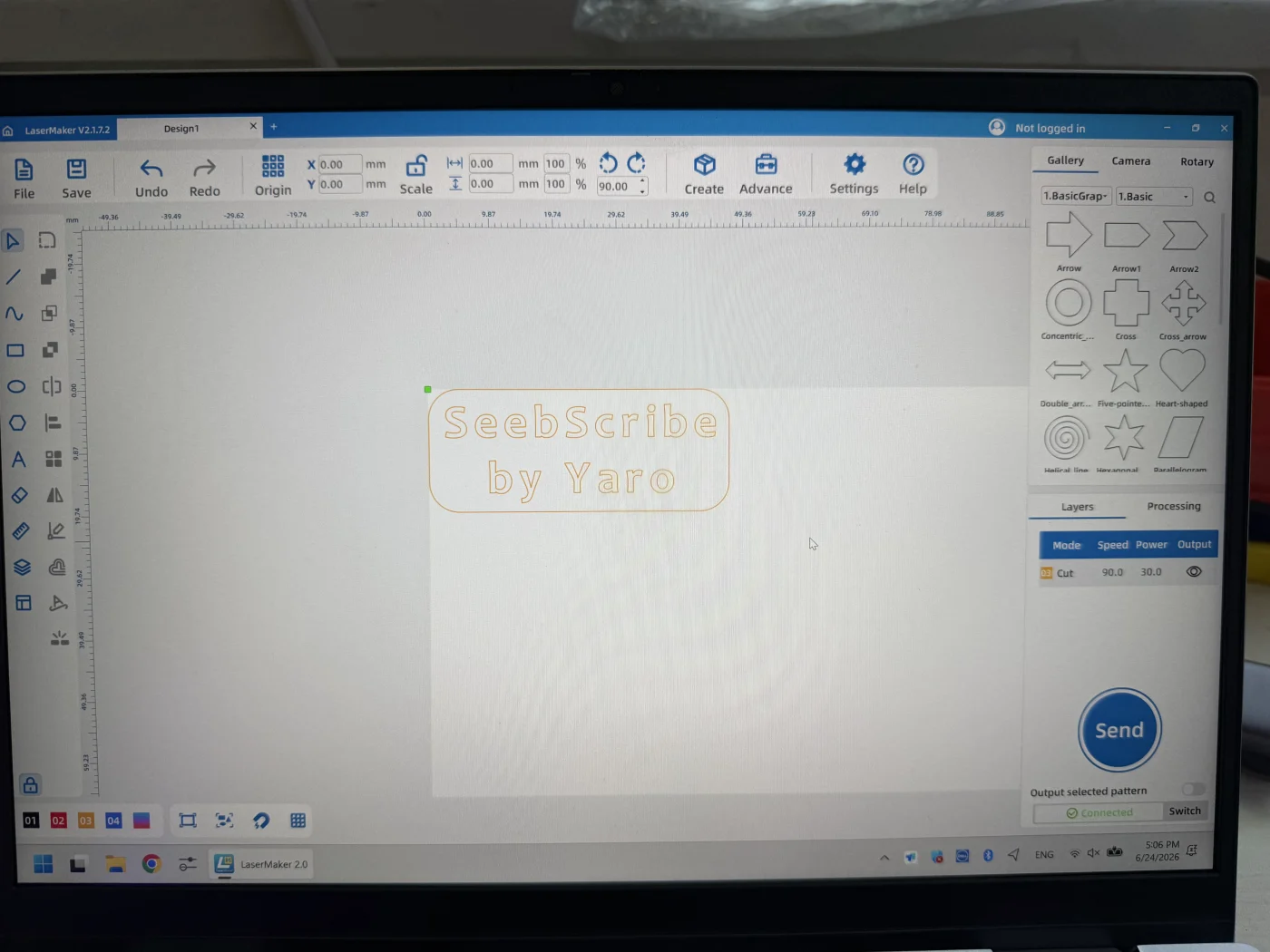Image resolution: width=1270 pixels, height=952 pixels.
Task: Show hidden system tray icons chevron
Action: 884,857
